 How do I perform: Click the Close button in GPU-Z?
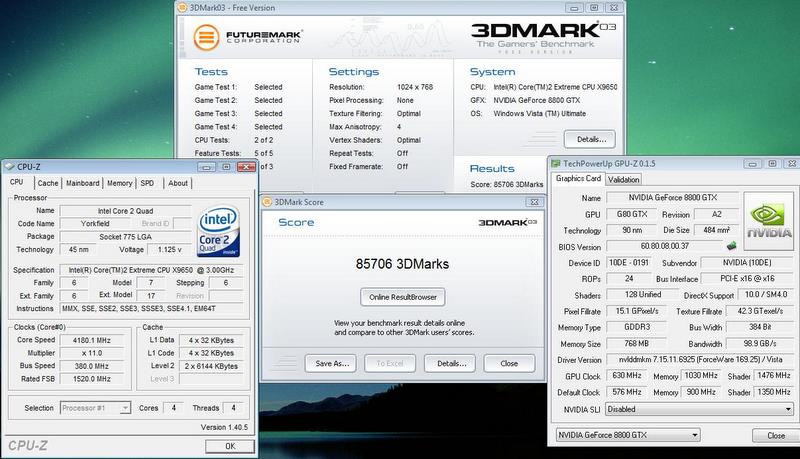[x=776, y=436]
